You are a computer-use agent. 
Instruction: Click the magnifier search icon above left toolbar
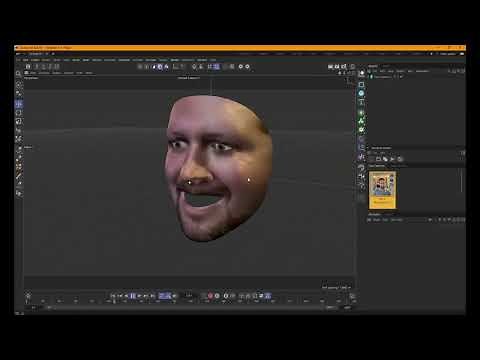point(18,73)
